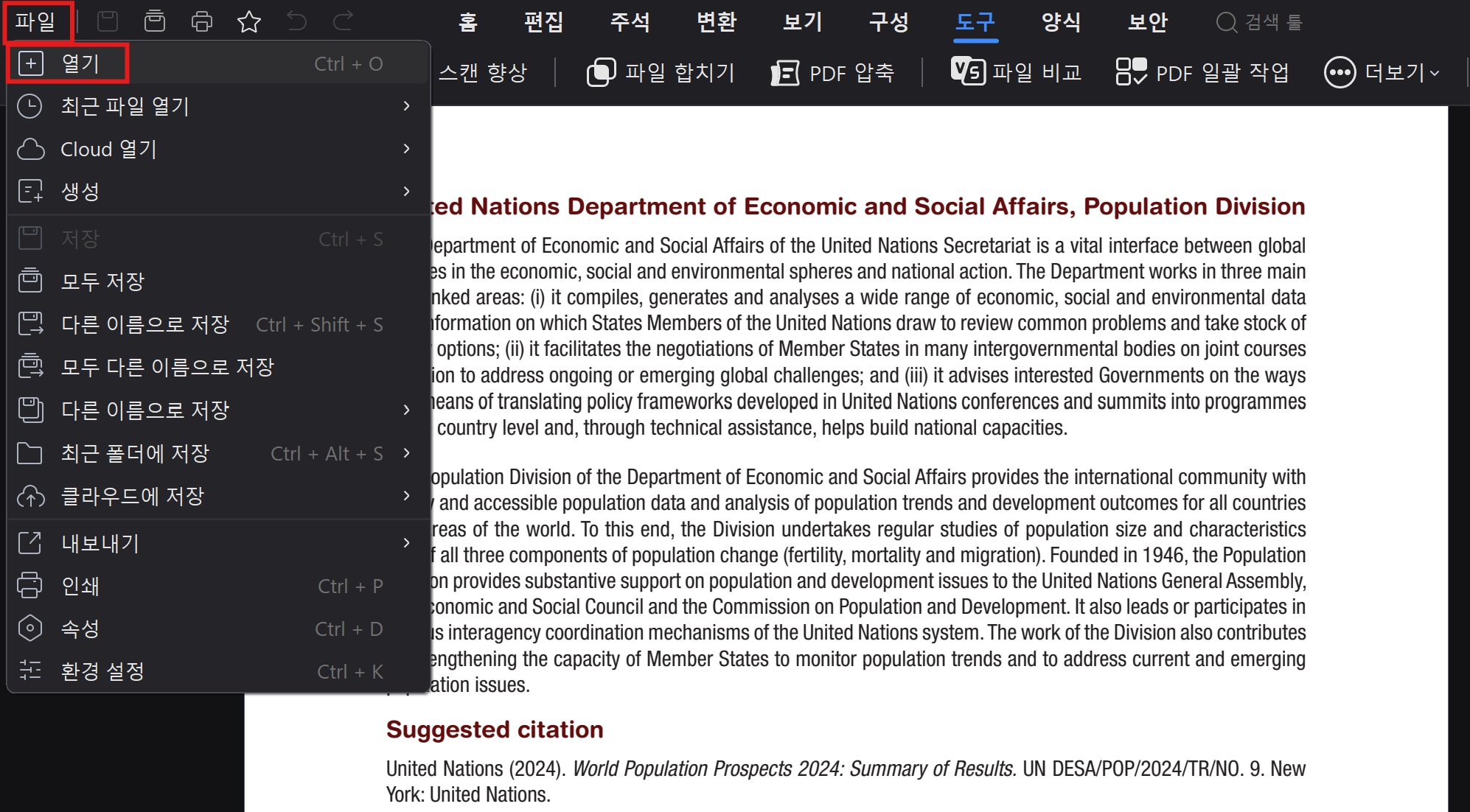
Task: Expand the 최근 파일 열기 chevron
Action: [406, 106]
